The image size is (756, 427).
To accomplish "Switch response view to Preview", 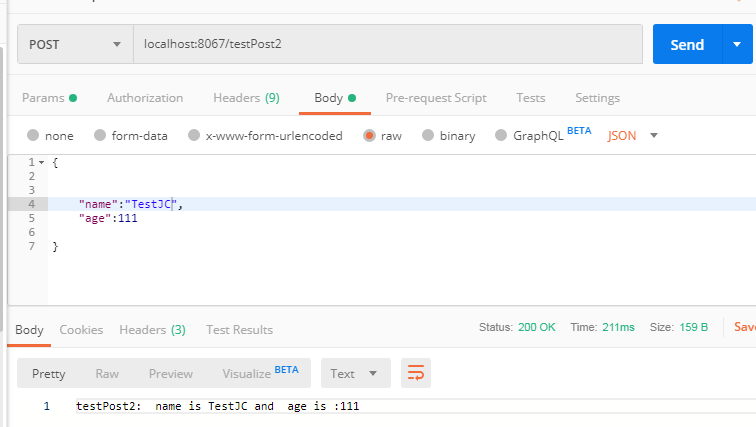I will click(x=171, y=374).
